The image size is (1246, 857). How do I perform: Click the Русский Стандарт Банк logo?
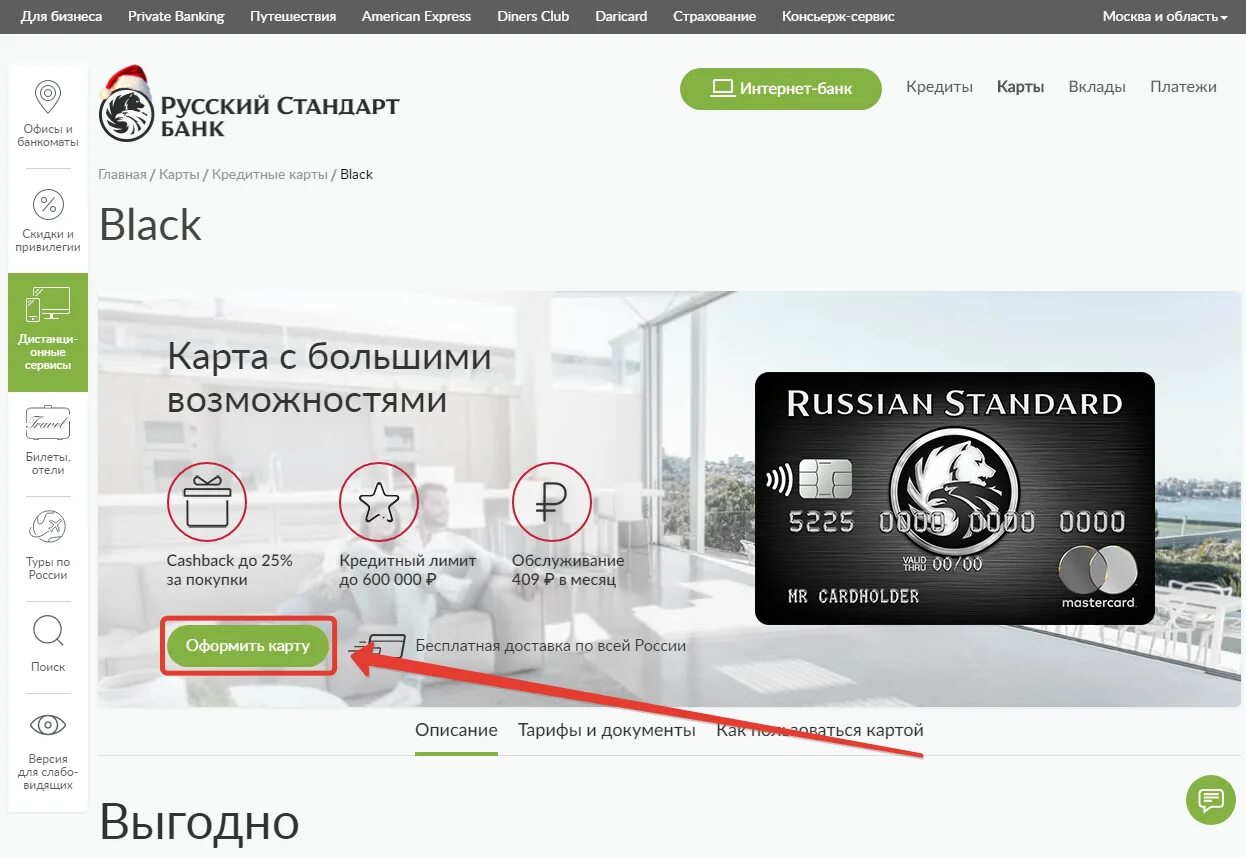[249, 106]
